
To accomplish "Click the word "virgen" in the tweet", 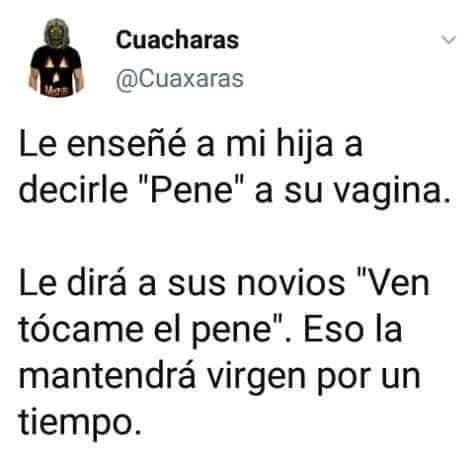I will coord(256,379).
